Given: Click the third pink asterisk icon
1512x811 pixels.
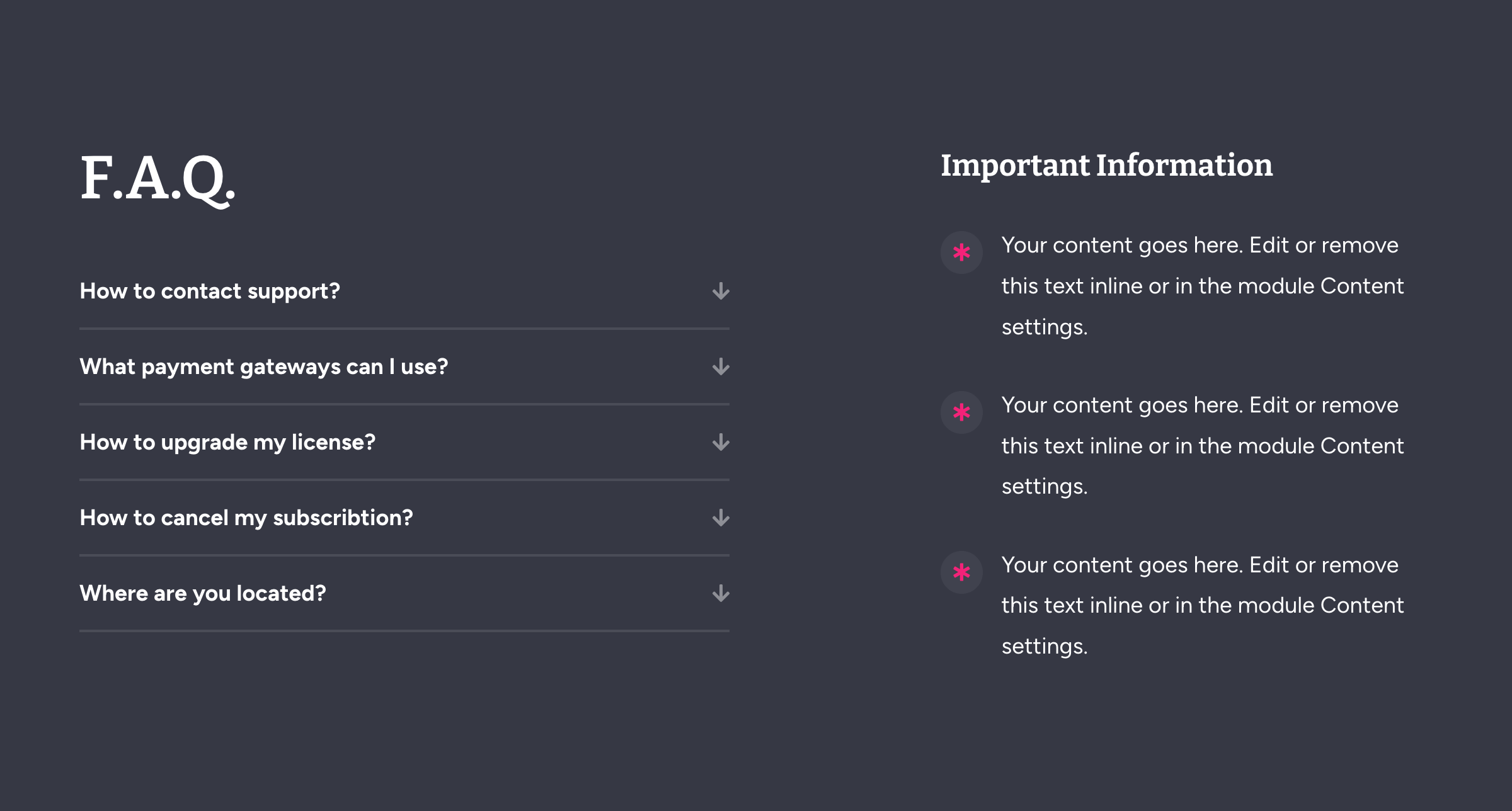Looking at the screenshot, I should tap(961, 572).
